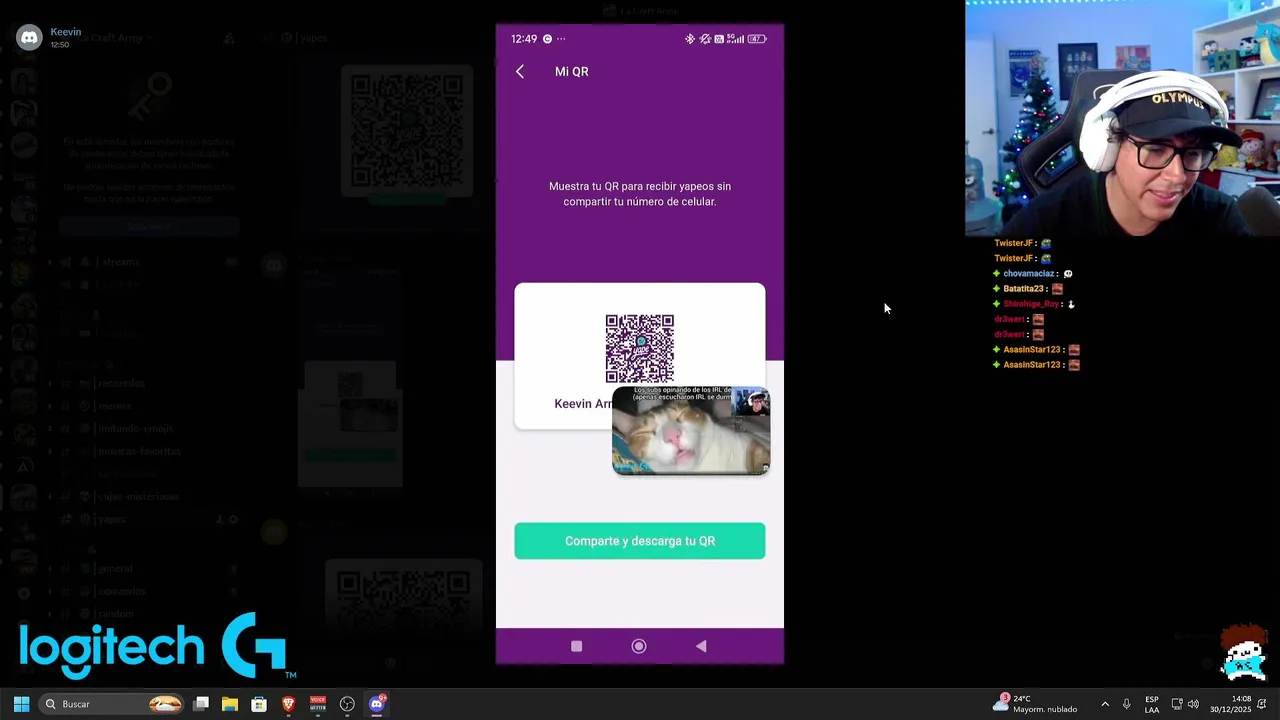Click Batatita23 in stream chat
The image size is (1280, 720).
1023,288
